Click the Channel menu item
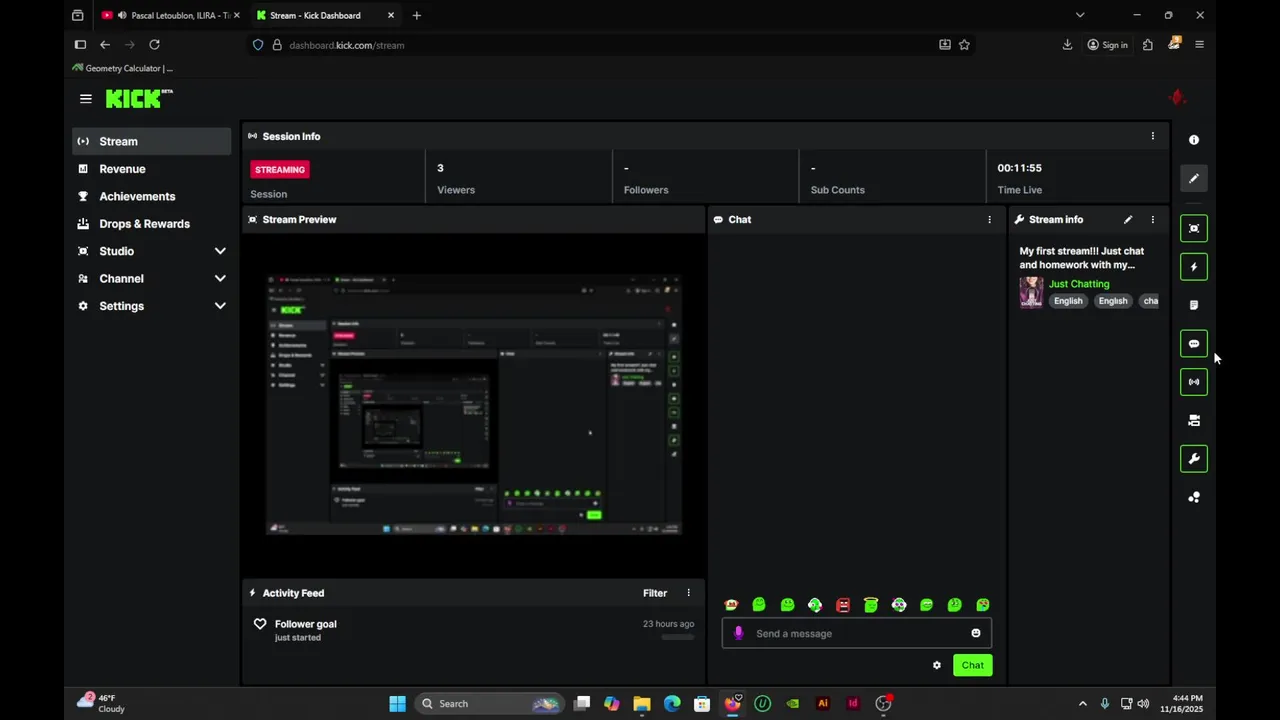1280x720 pixels. coord(152,279)
